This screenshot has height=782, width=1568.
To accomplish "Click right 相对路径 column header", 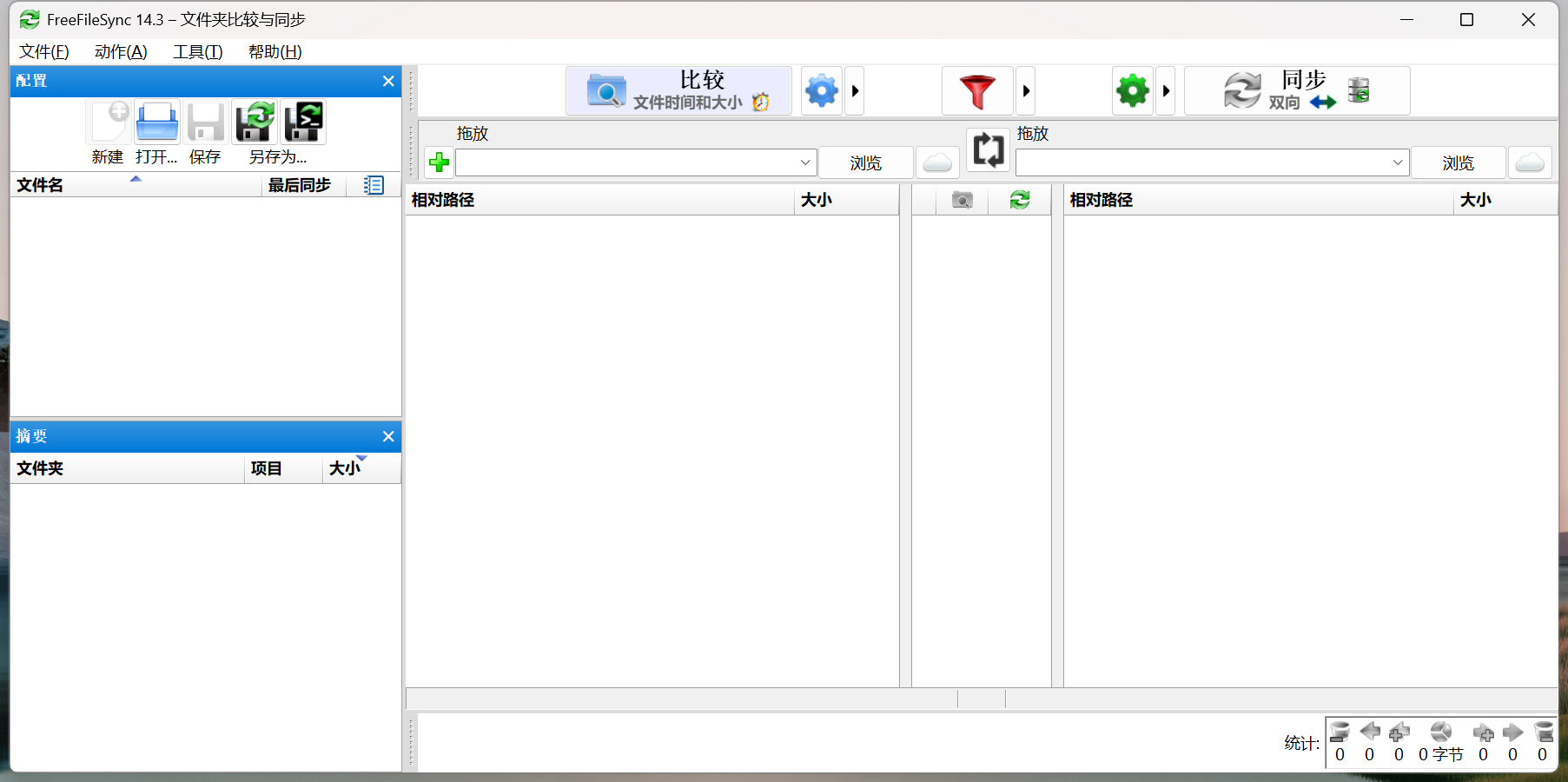I will point(1259,200).
